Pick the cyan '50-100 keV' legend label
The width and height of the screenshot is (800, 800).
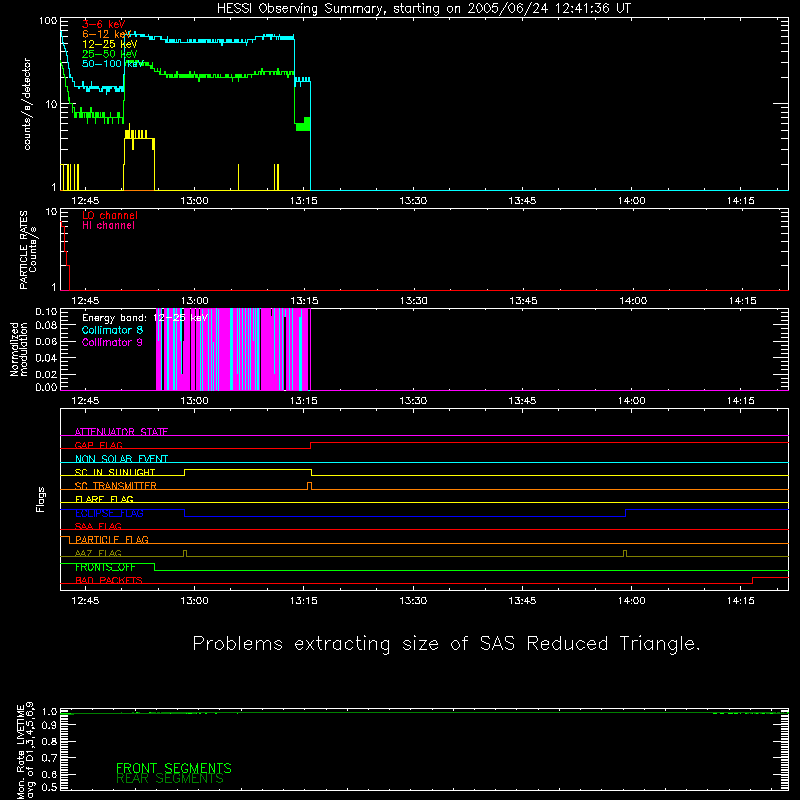(112, 64)
